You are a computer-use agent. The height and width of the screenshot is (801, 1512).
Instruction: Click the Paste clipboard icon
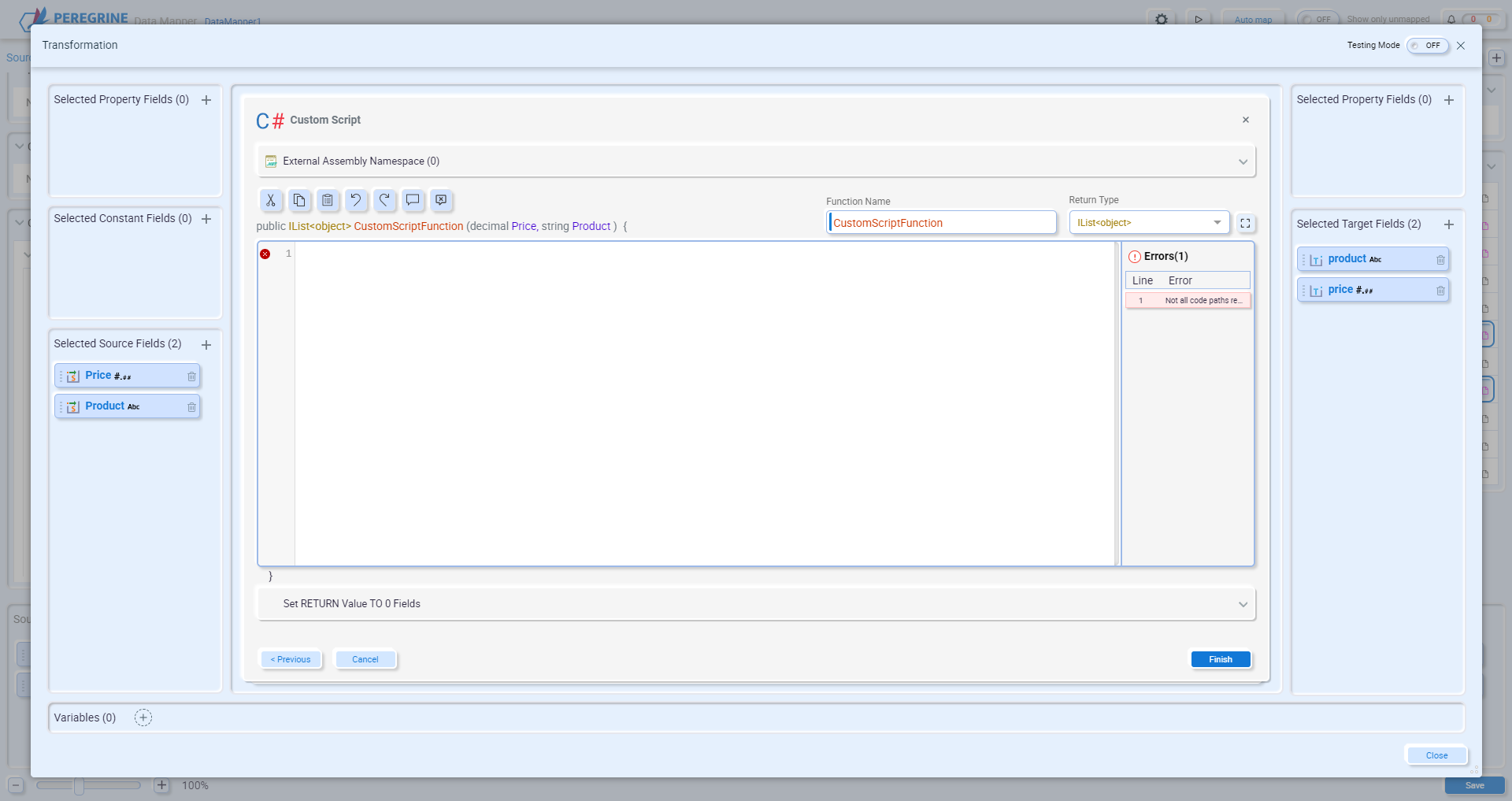pyautogui.click(x=328, y=200)
